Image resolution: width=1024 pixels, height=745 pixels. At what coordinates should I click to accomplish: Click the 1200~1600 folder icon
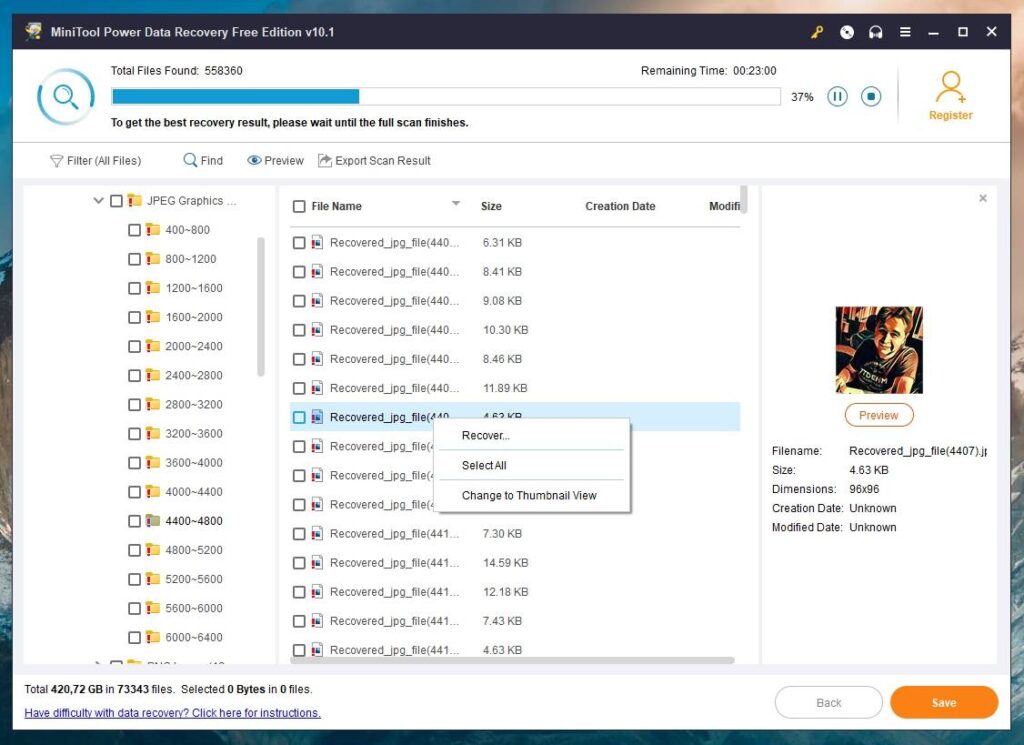point(153,288)
